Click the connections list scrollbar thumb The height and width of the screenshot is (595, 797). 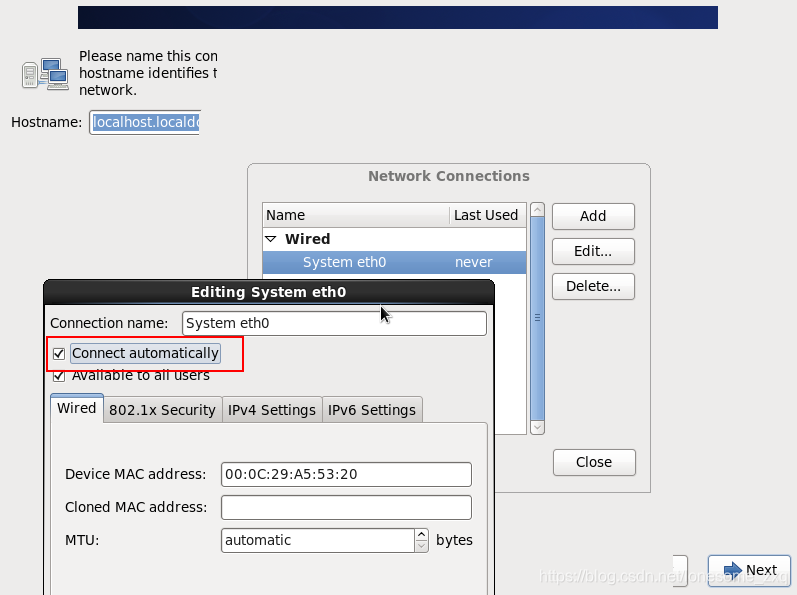tap(537, 318)
